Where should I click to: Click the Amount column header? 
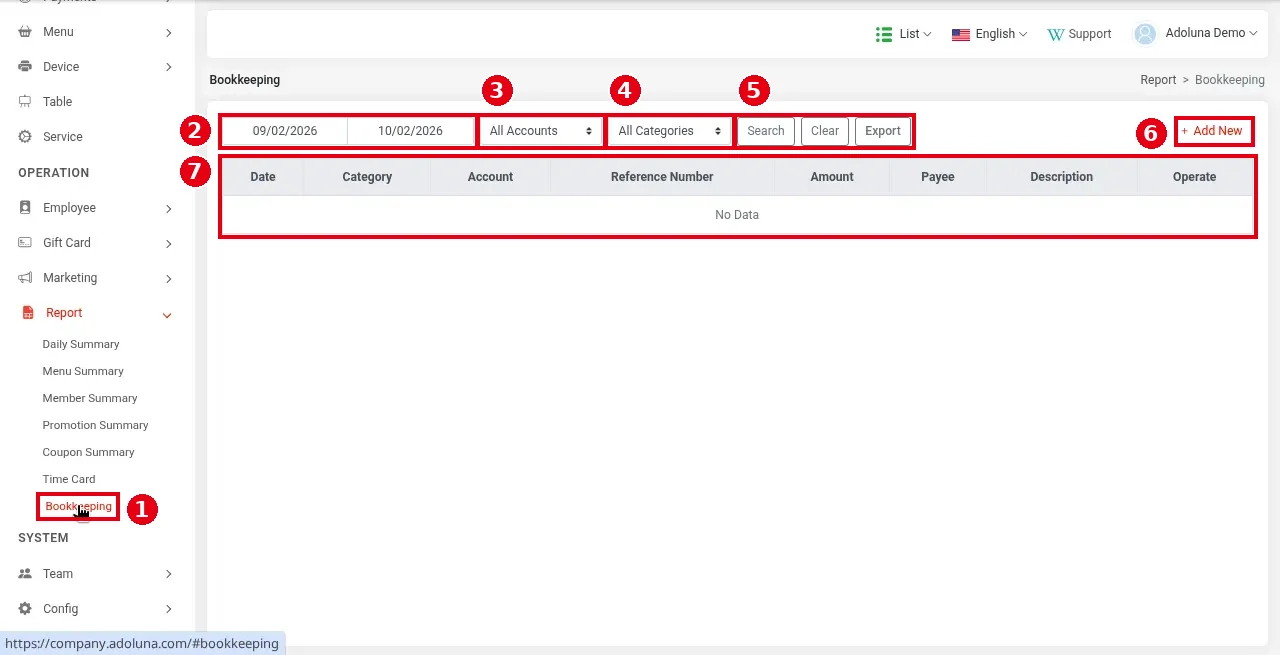[x=832, y=177]
